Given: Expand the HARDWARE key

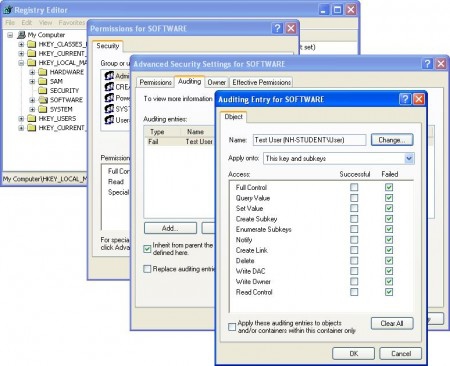Looking at the screenshot, I should point(32,72).
